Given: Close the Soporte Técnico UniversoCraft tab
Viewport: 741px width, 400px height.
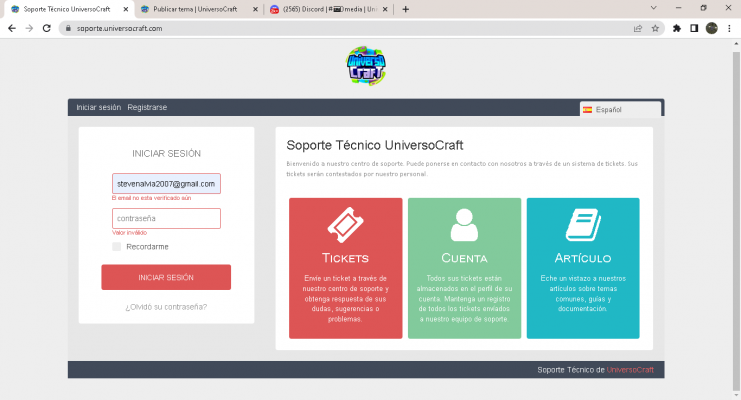Looking at the screenshot, I should (126, 9).
